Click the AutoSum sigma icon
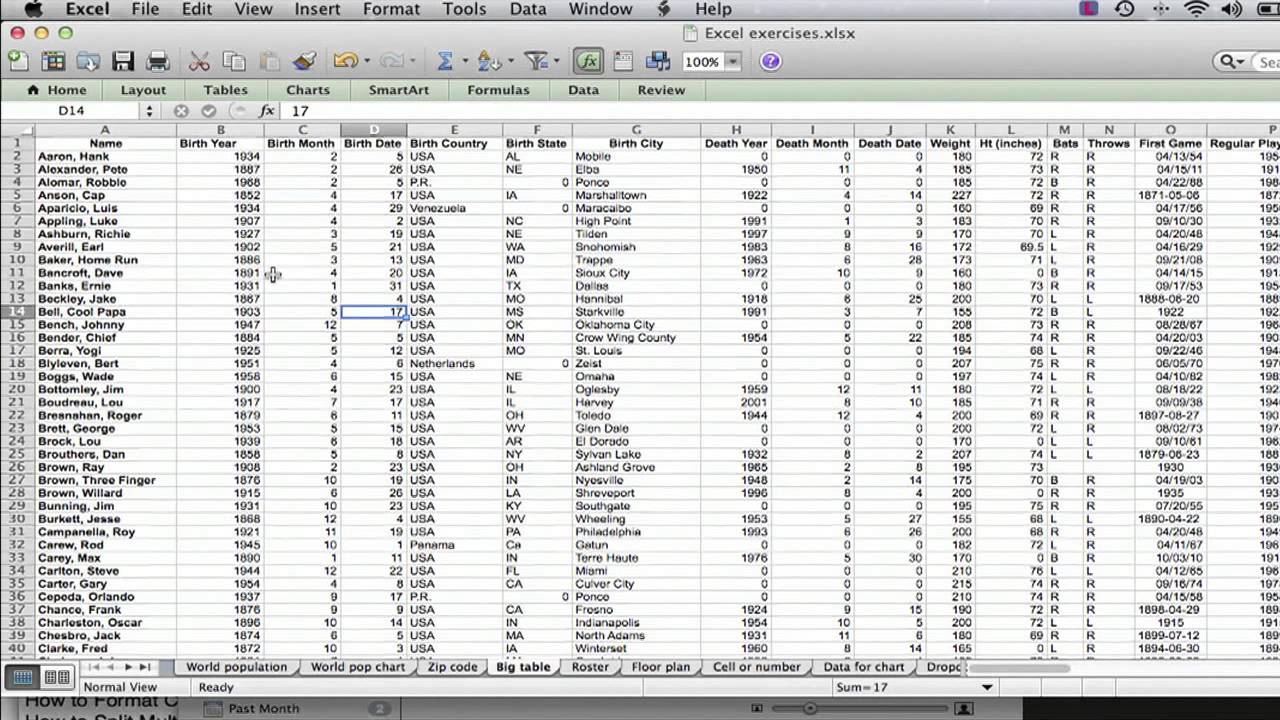1280x720 pixels. click(445, 61)
